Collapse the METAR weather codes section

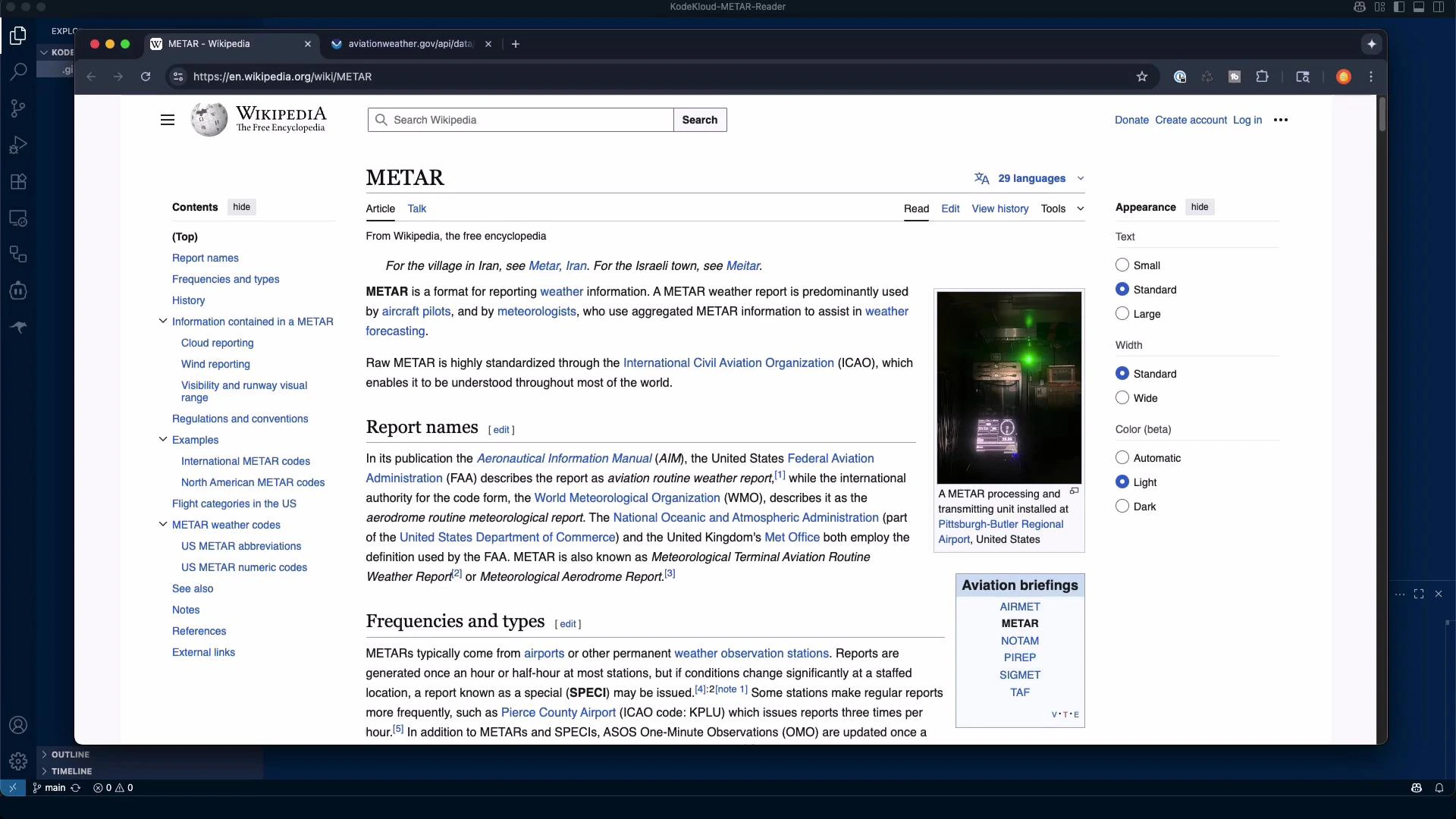[x=162, y=524]
